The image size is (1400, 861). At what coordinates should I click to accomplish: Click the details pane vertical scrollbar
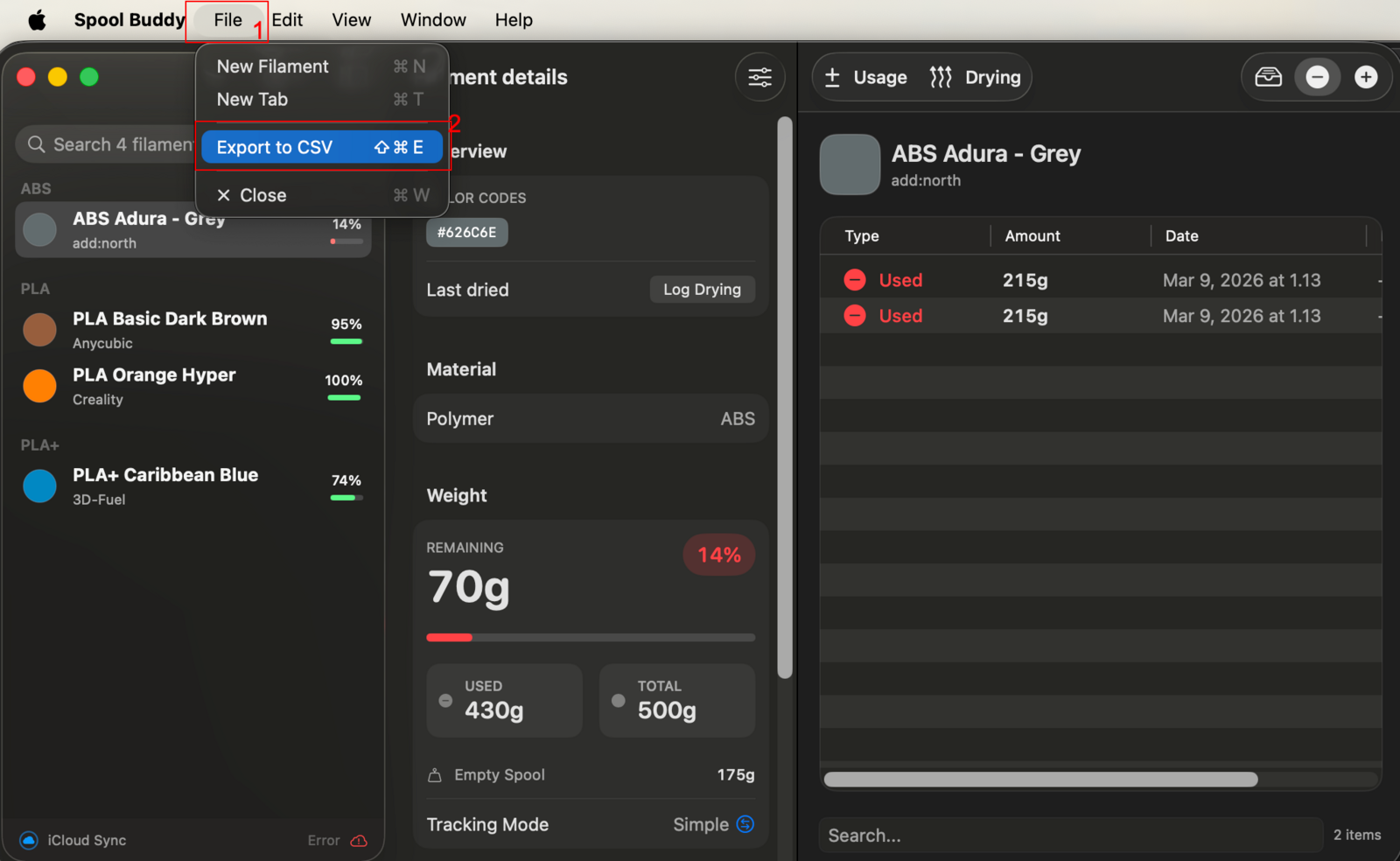pos(785,398)
